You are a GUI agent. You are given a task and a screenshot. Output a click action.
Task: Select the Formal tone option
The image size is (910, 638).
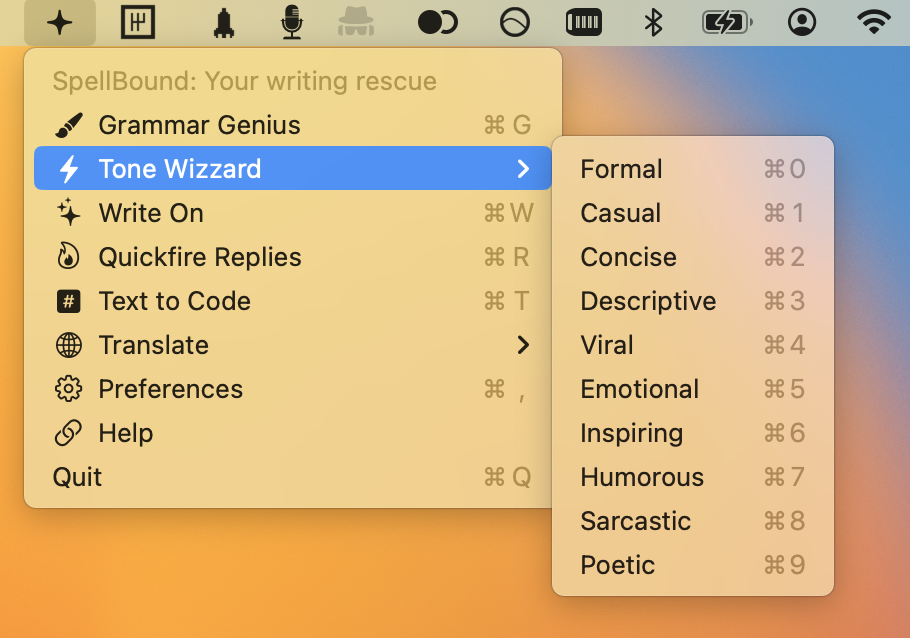click(621, 169)
